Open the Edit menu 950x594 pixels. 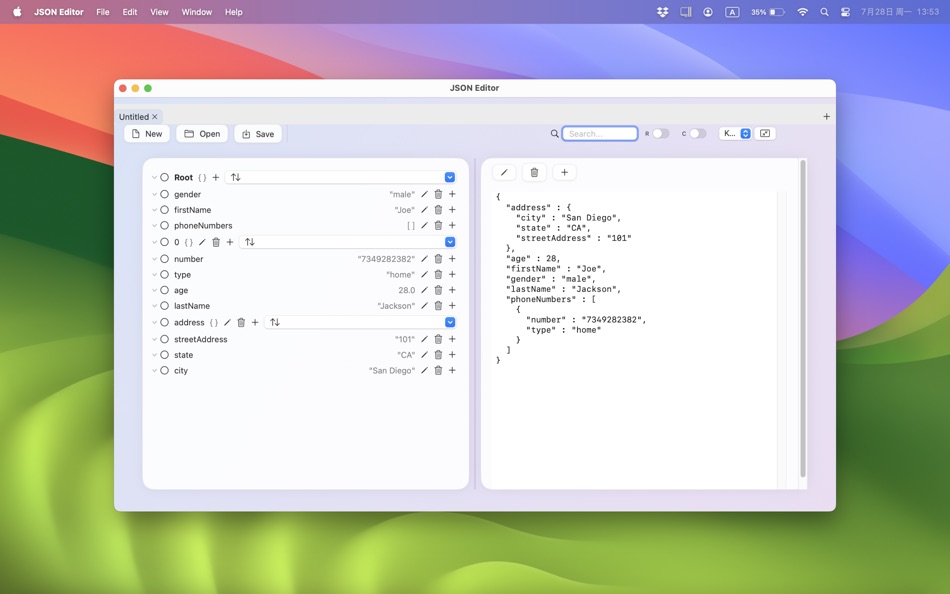coord(130,12)
